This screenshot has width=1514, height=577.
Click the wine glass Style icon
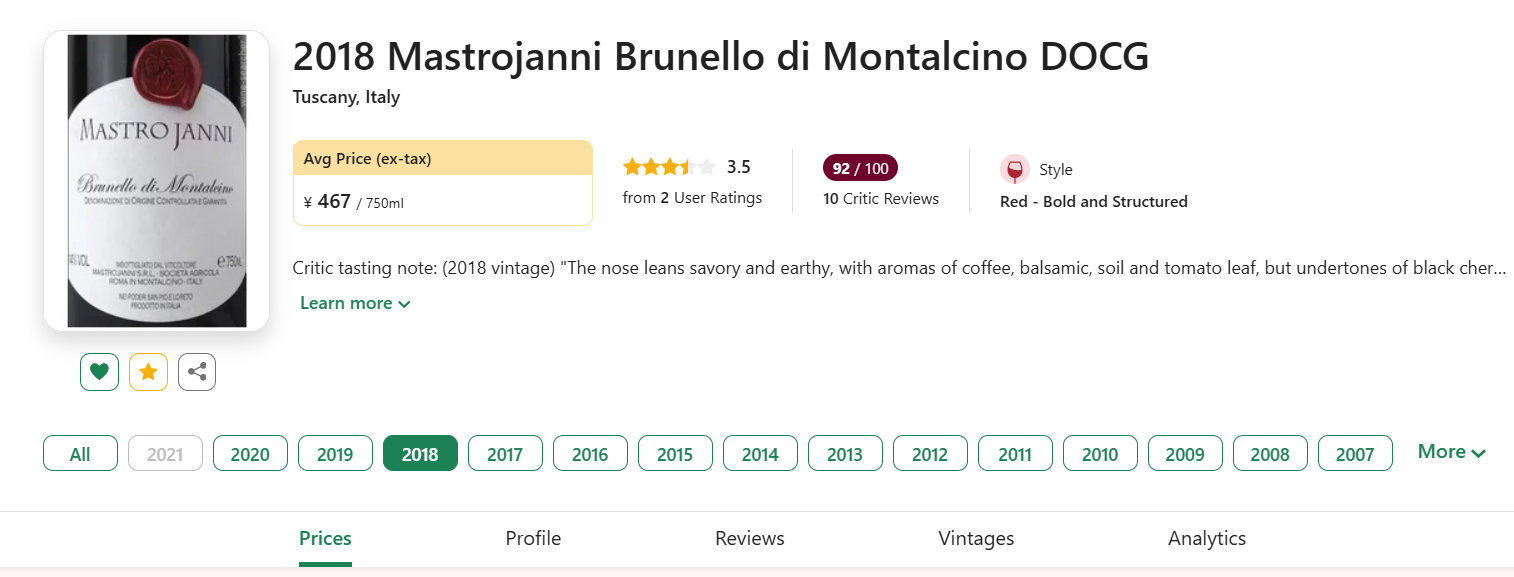tap(1014, 169)
